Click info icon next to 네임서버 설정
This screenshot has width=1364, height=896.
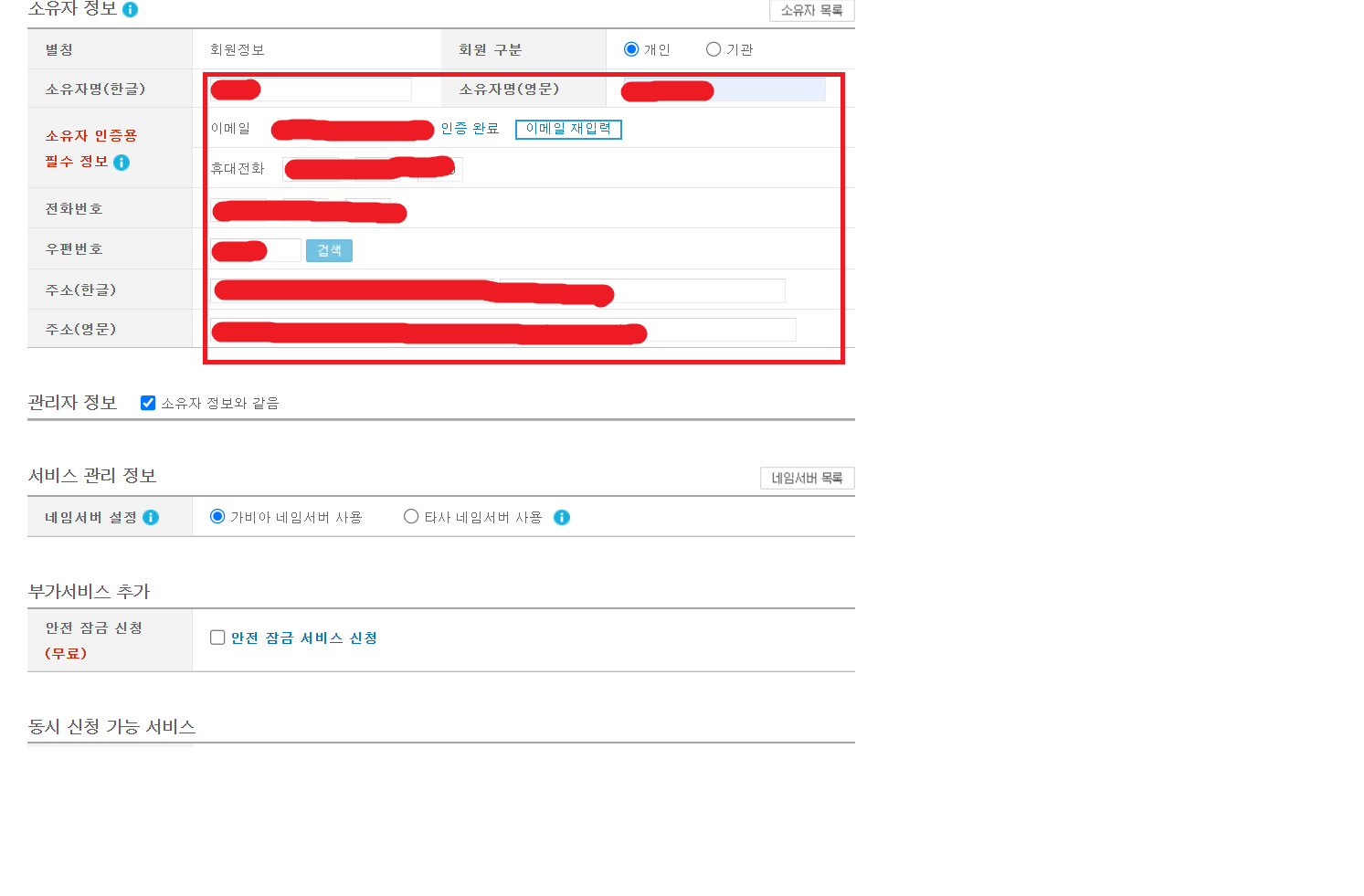point(151,518)
